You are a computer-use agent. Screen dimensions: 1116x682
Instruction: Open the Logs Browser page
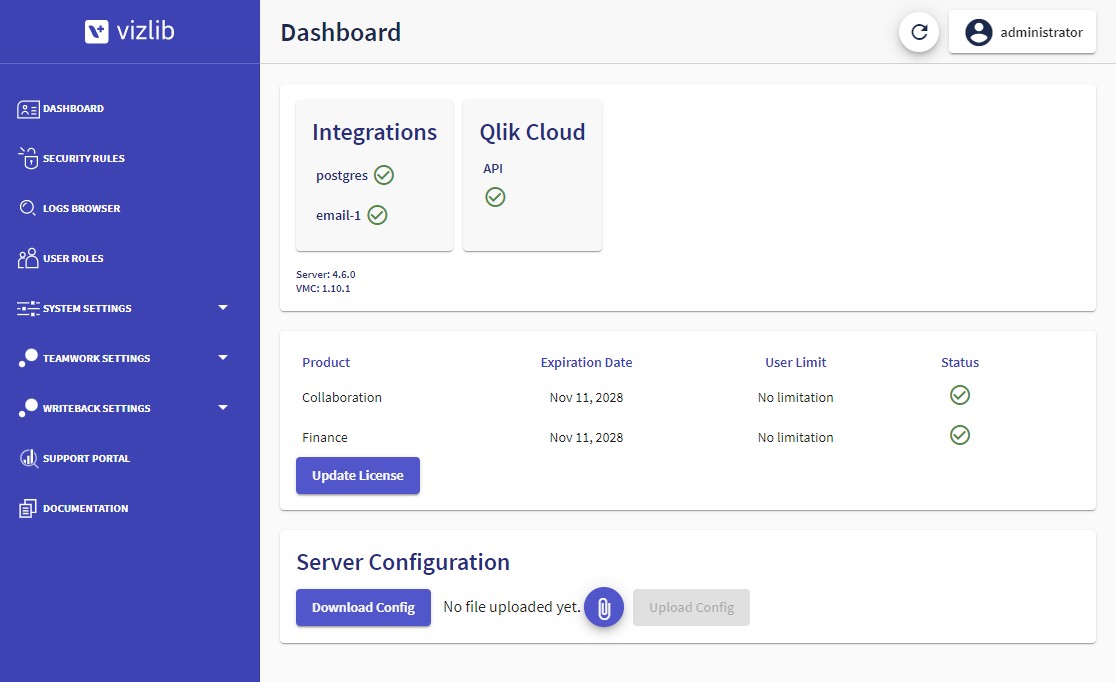pyautogui.click(x=81, y=209)
